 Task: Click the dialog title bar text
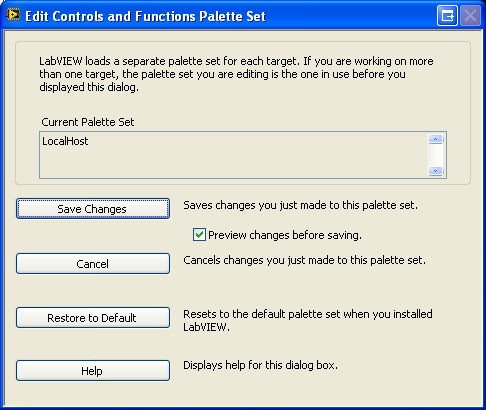click(145, 16)
